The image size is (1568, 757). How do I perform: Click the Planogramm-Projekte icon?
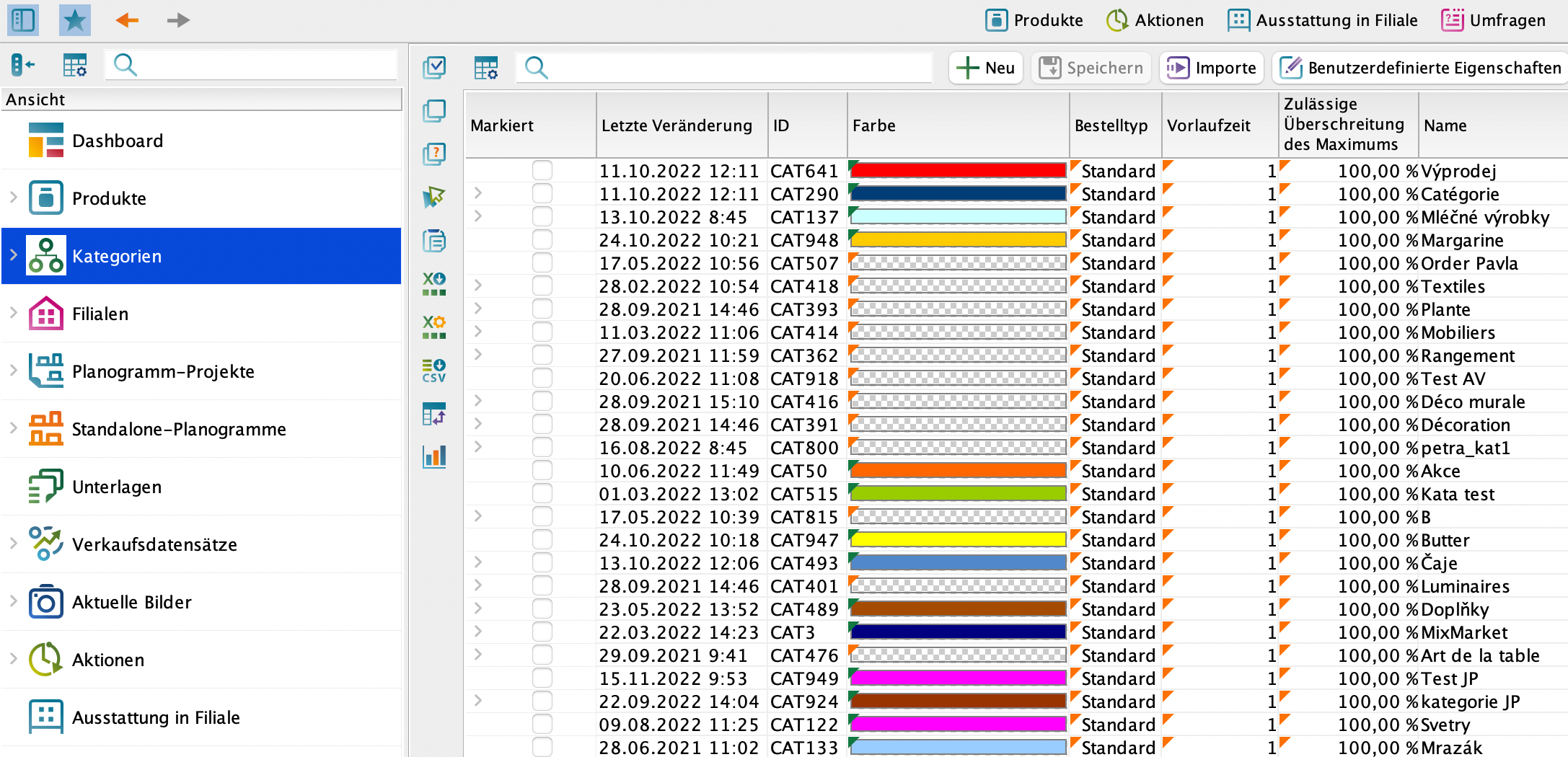[x=46, y=371]
